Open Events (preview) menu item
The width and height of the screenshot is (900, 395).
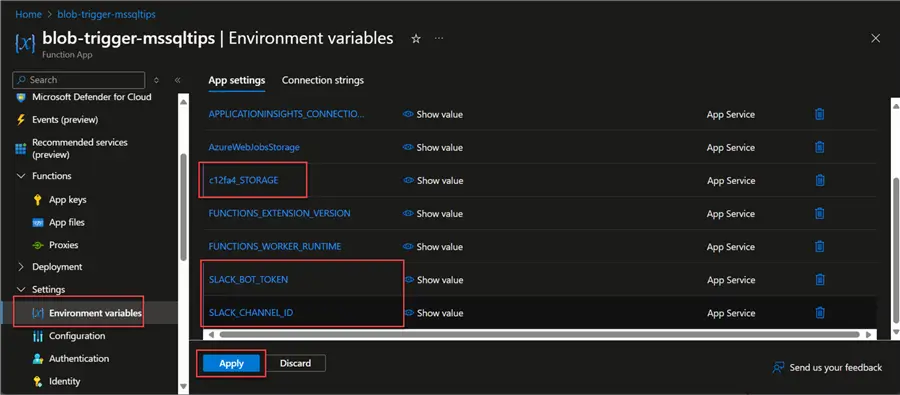pyautogui.click(x=65, y=120)
